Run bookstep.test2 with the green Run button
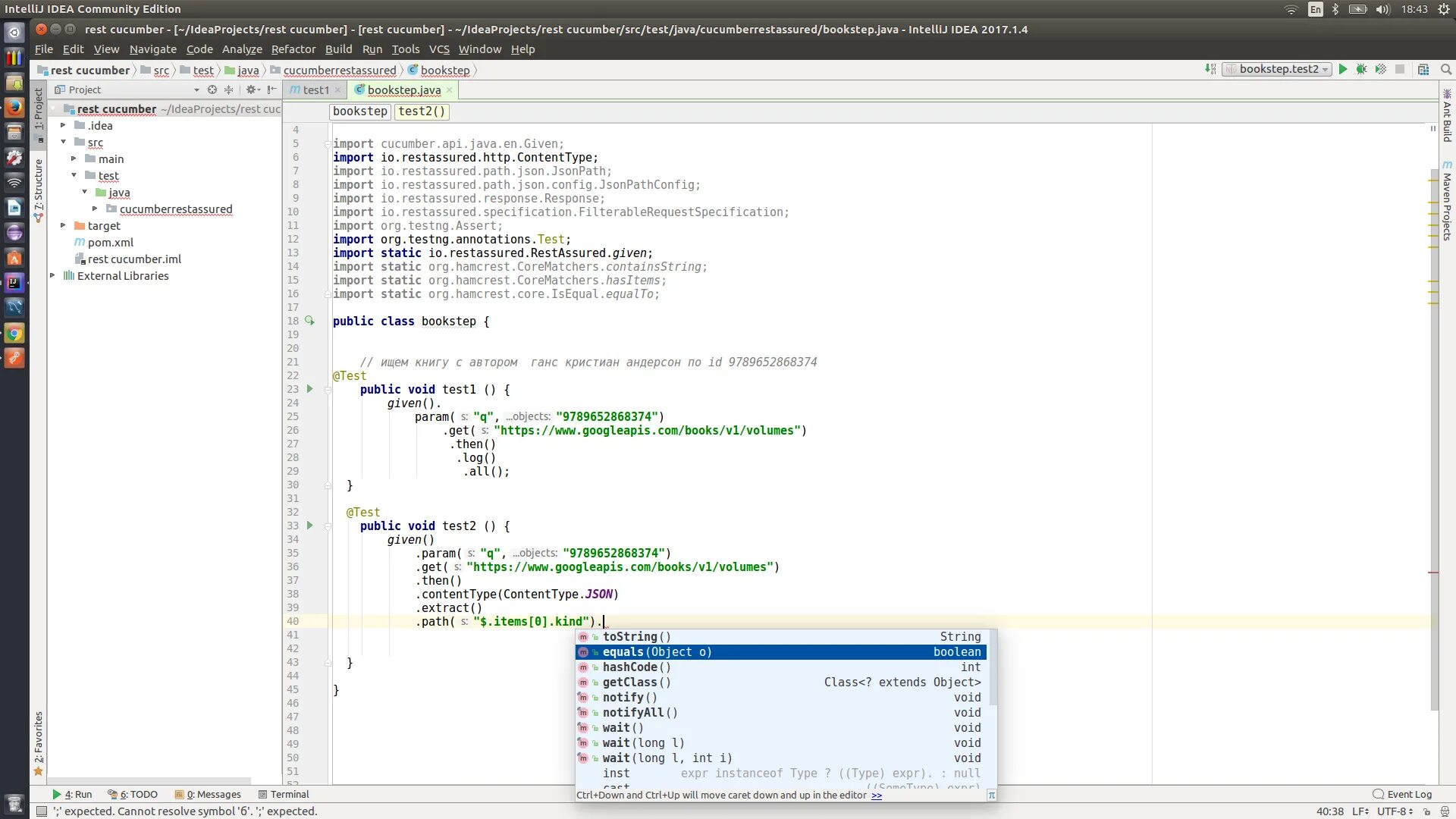Viewport: 1456px width, 819px height. 1343,69
